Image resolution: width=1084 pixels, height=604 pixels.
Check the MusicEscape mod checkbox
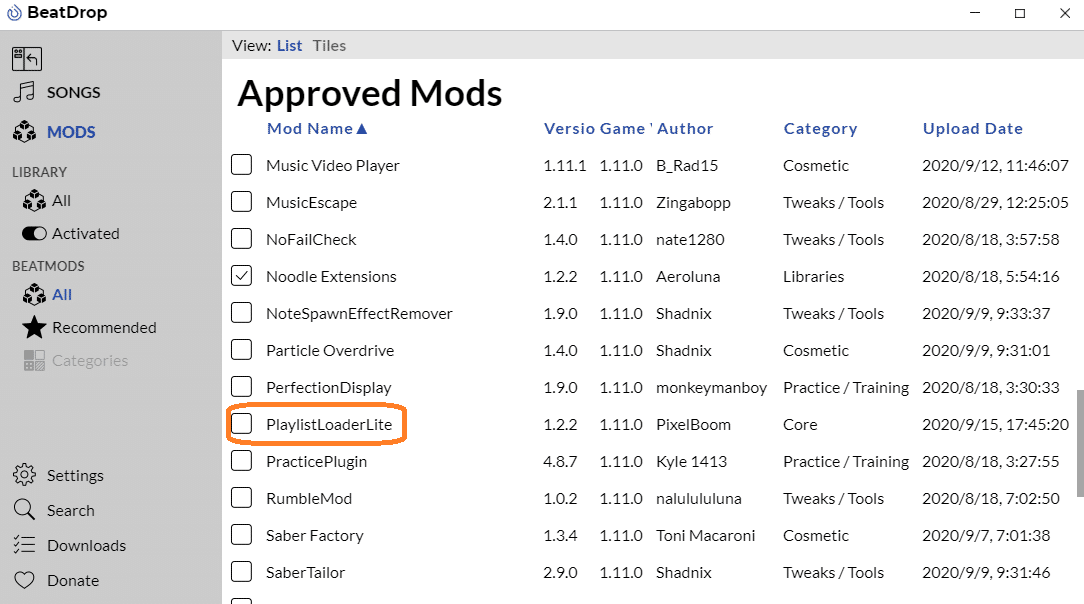coord(241,202)
